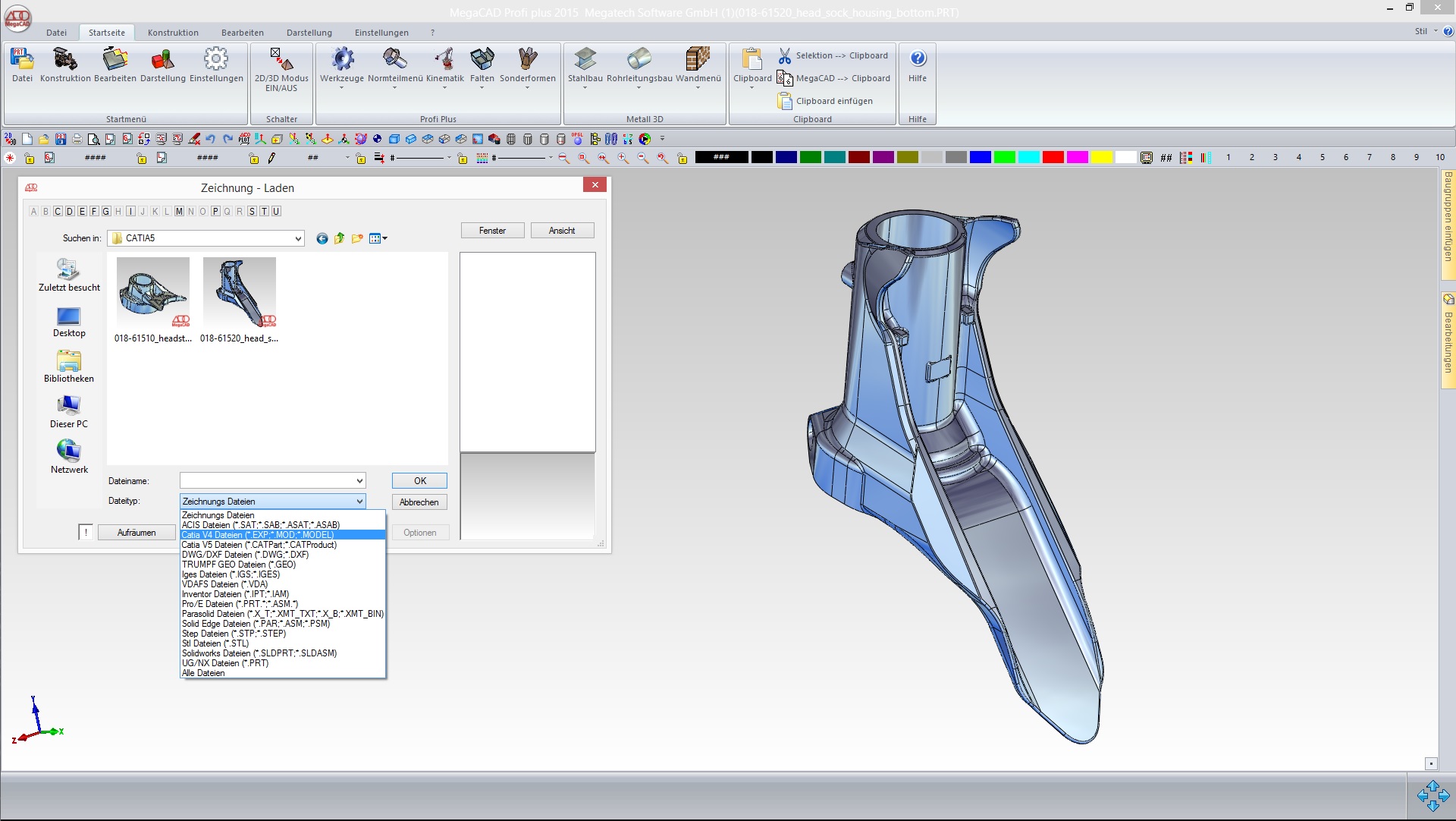
Task: Toggle drive letter C button
Action: click(58, 212)
